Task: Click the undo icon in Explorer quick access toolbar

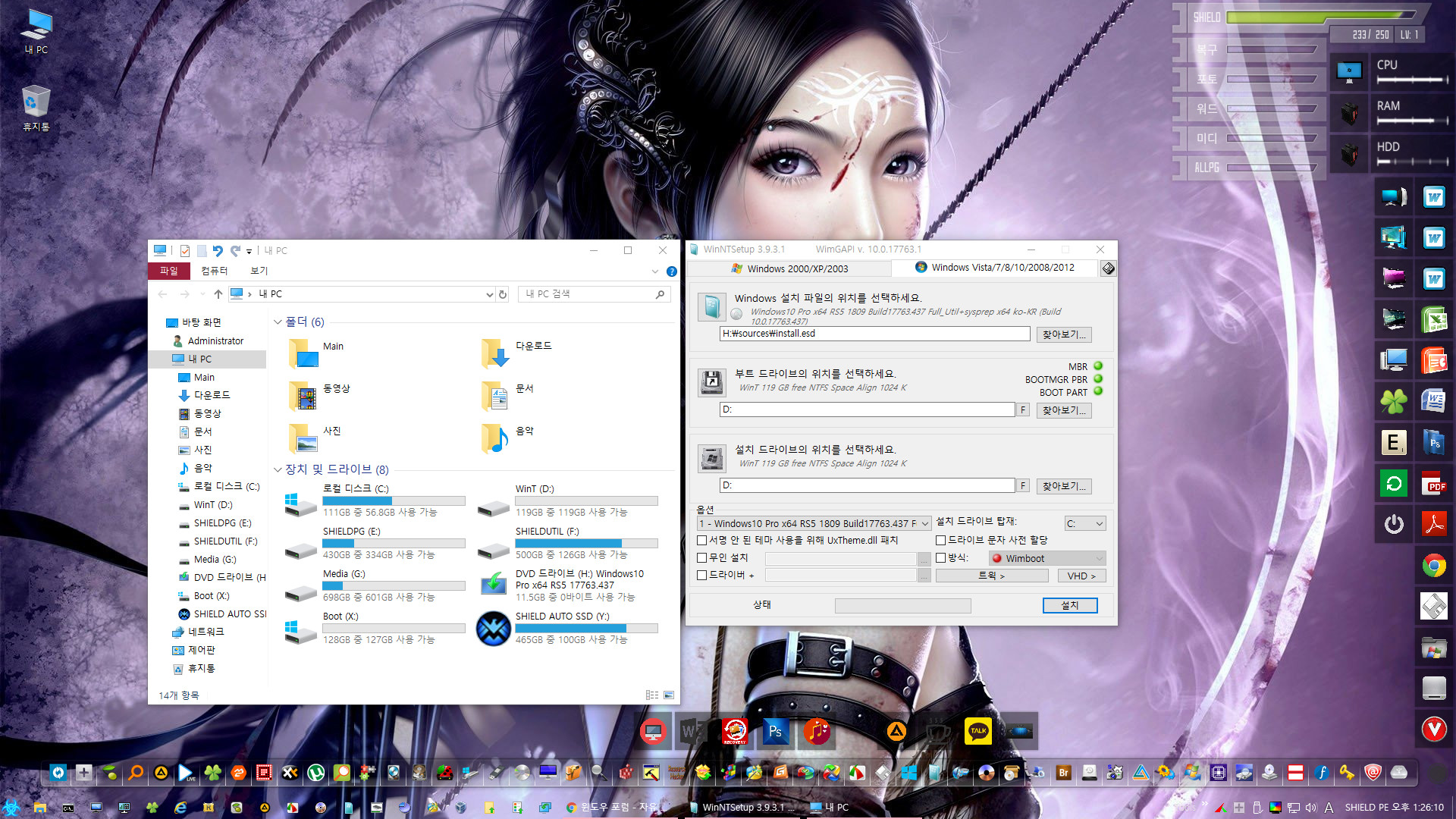Action: [218, 250]
